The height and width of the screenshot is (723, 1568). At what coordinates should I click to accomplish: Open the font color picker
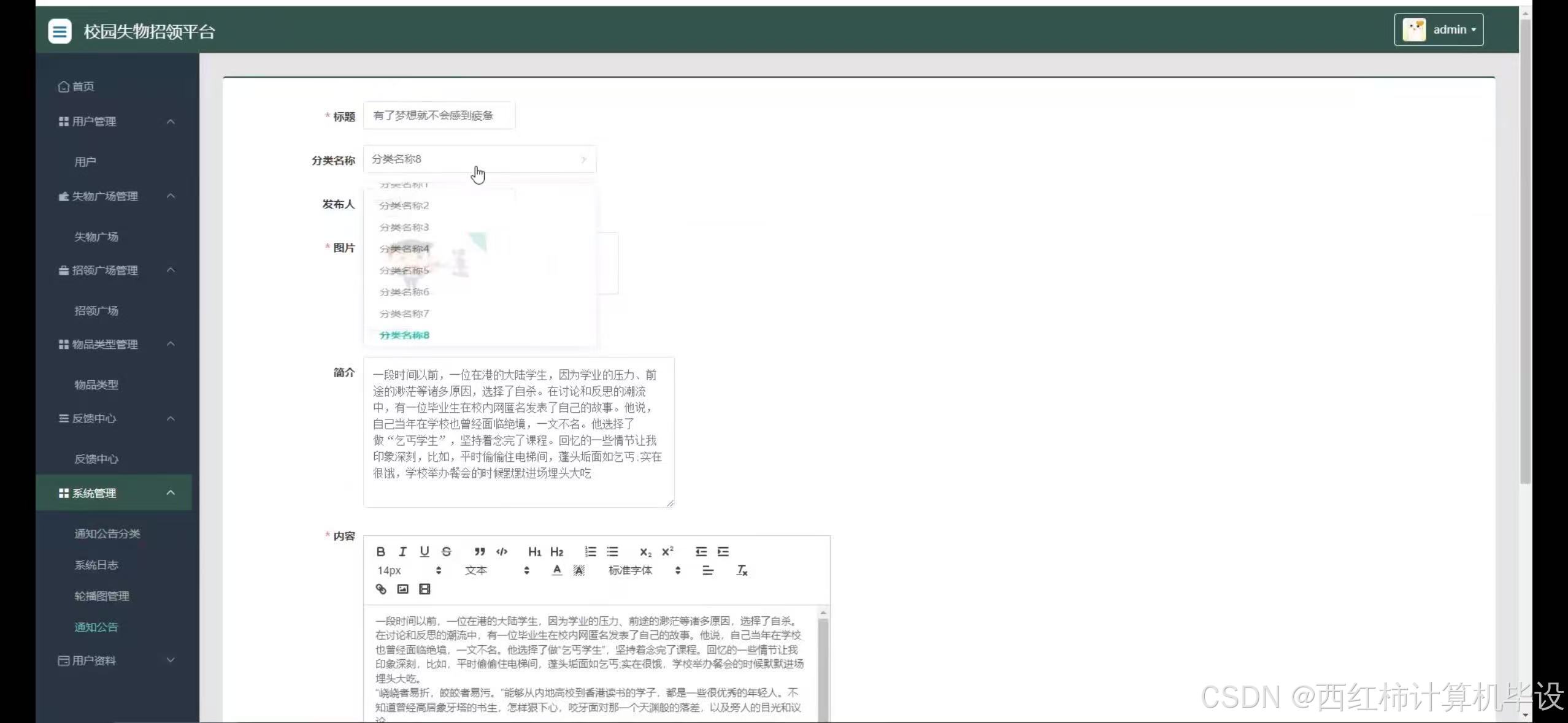(x=556, y=570)
